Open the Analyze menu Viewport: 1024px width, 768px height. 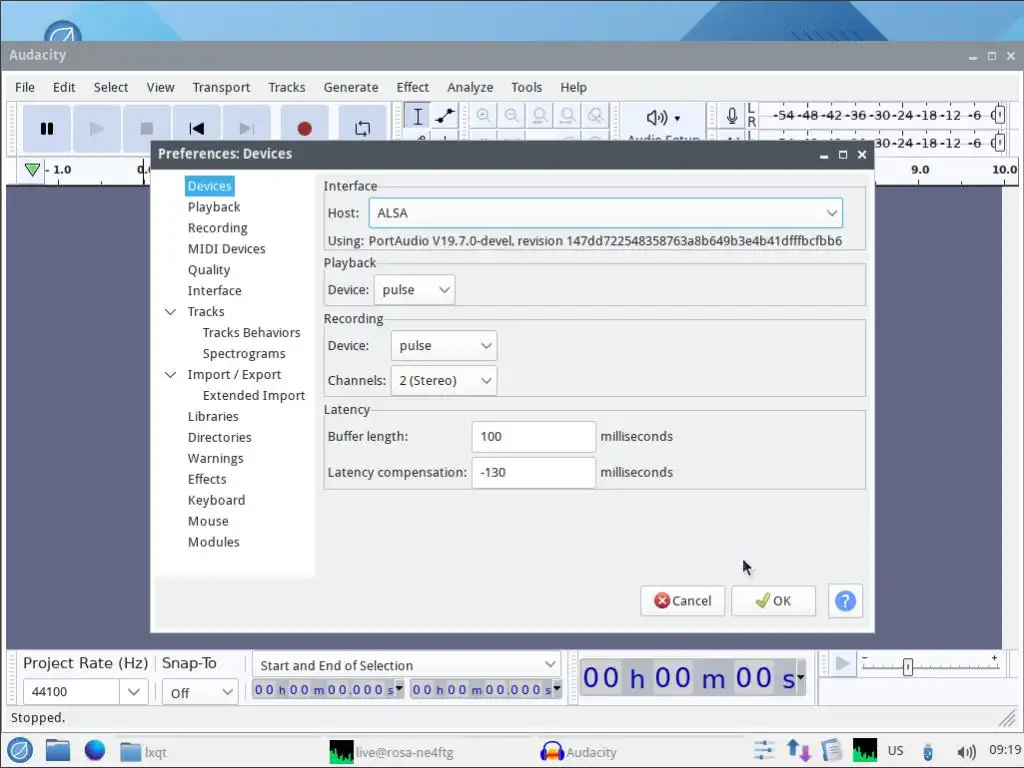coord(470,88)
